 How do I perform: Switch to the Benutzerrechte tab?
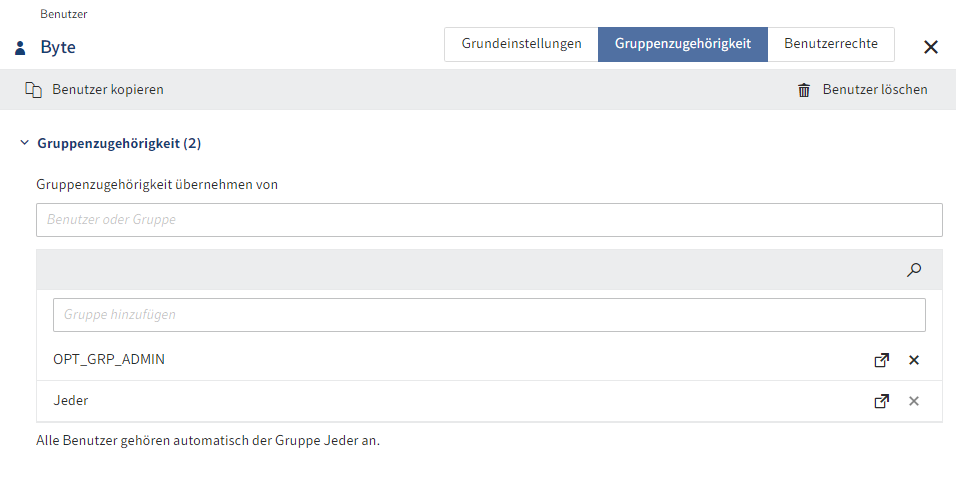pyautogui.click(x=831, y=44)
